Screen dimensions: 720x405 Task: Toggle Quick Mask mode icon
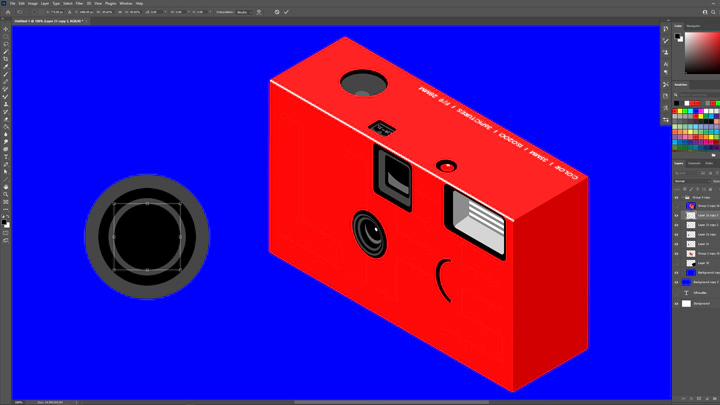[6, 233]
